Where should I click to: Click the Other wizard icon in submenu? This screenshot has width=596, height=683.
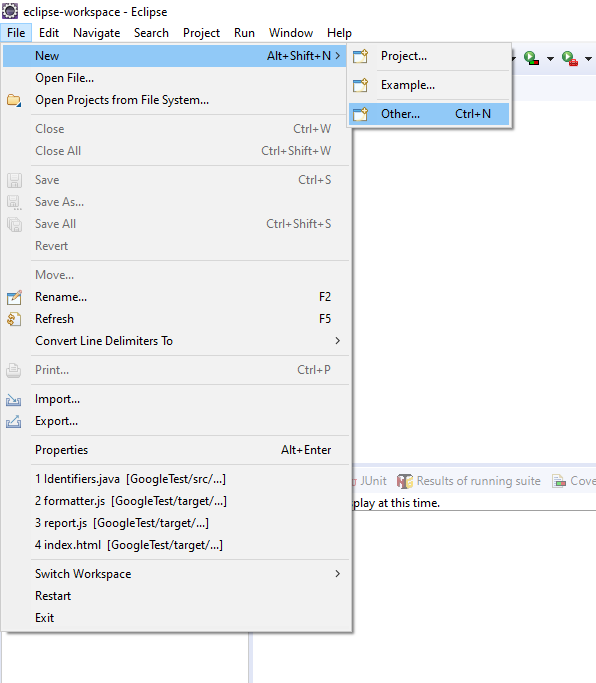point(360,114)
